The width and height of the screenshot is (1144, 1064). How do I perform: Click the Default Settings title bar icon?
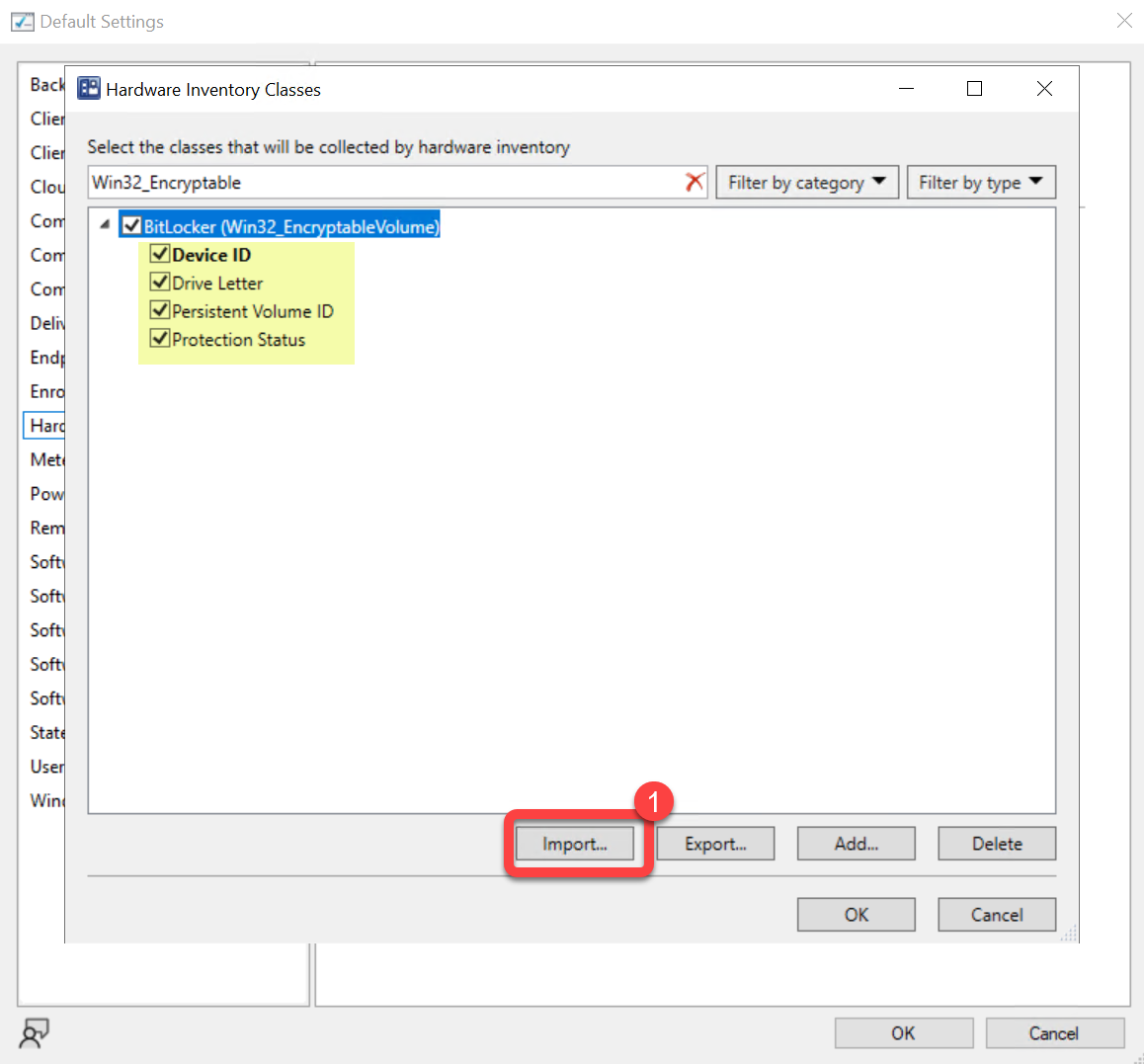pyautogui.click(x=22, y=21)
